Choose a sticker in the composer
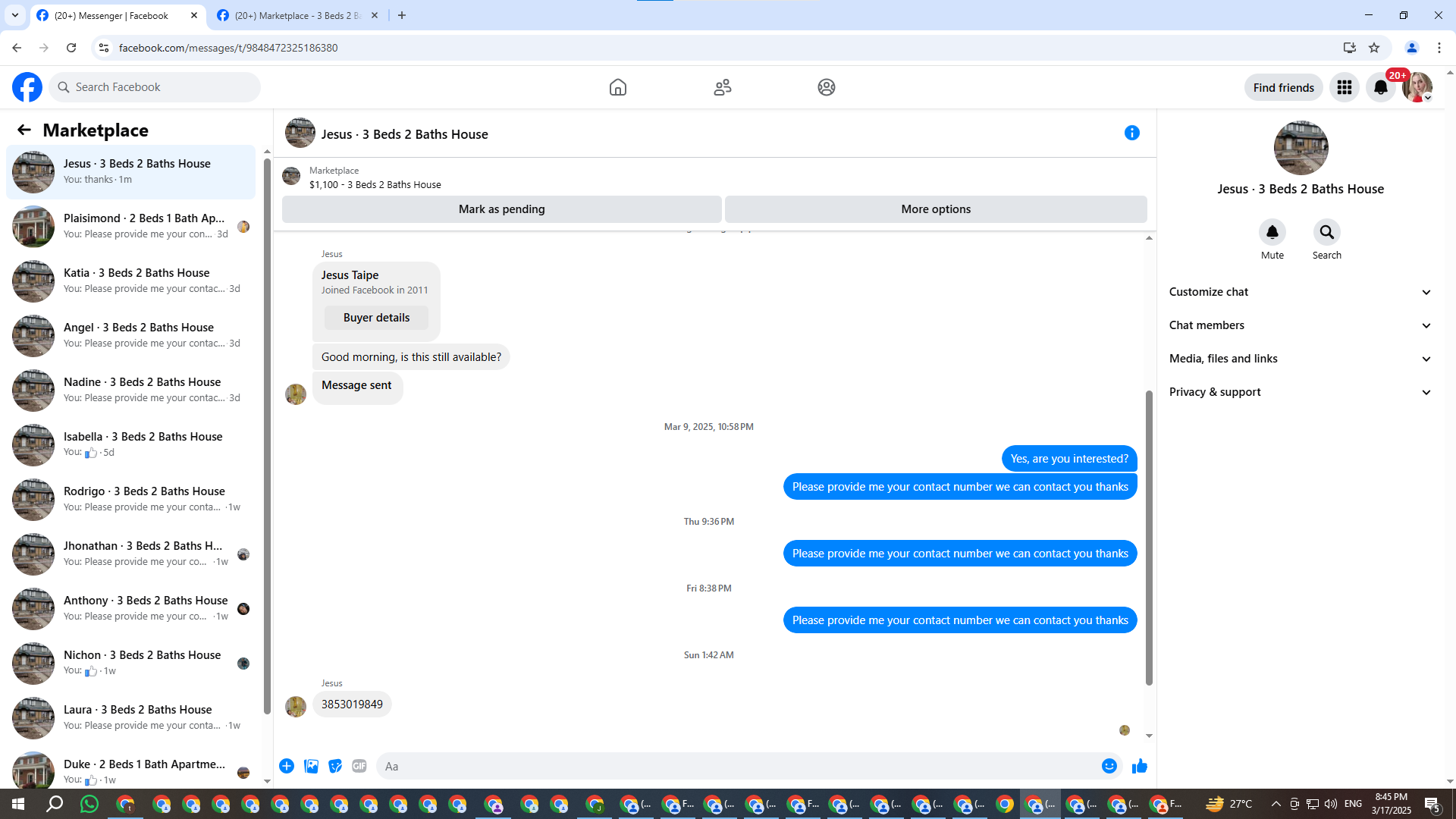Image resolution: width=1456 pixels, height=819 pixels. [x=335, y=766]
